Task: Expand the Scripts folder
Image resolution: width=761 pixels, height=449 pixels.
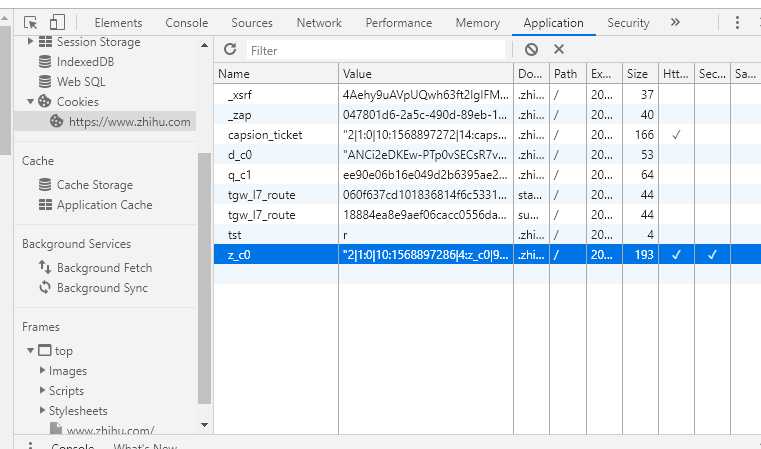Action: point(42,390)
